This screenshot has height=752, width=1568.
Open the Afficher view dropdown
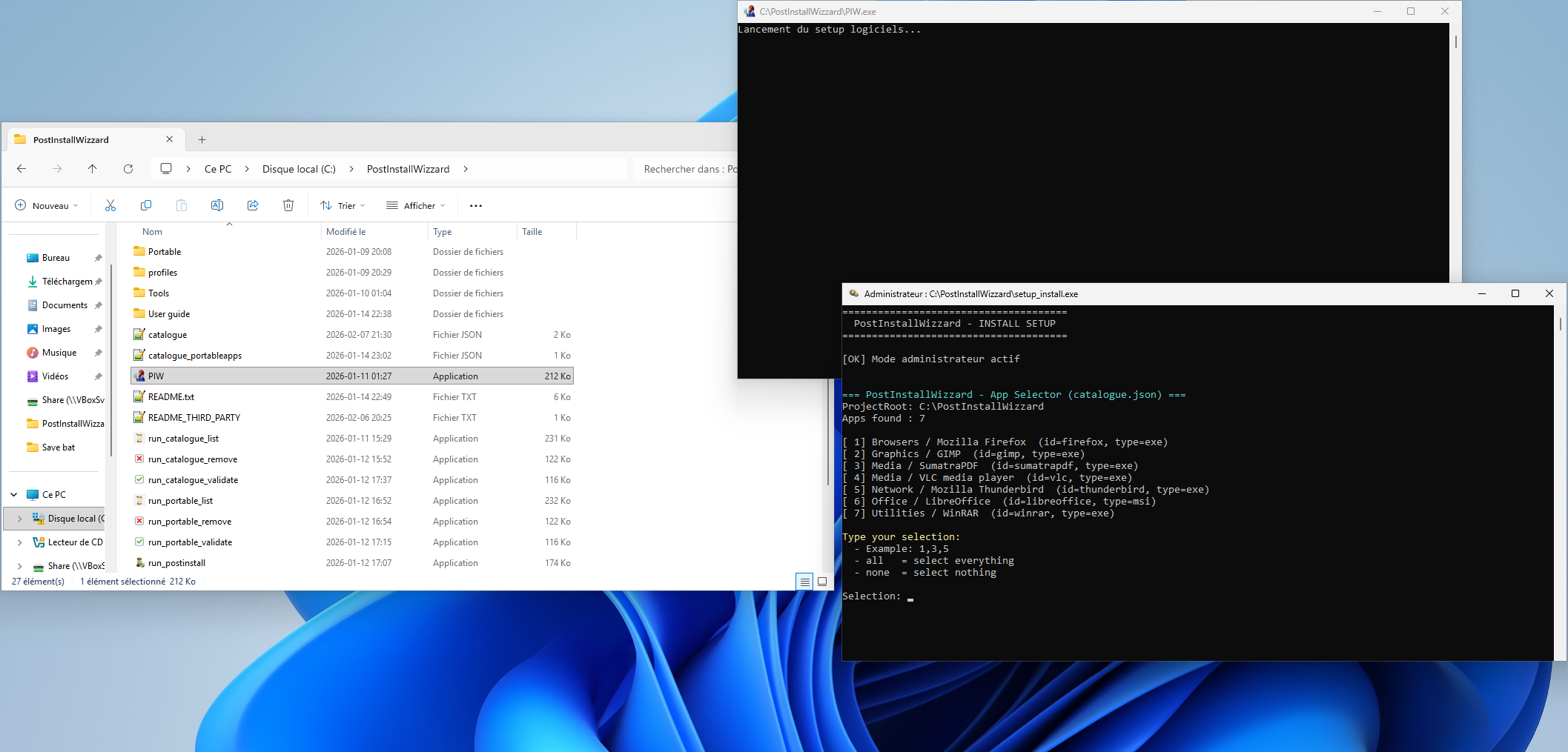(416, 205)
